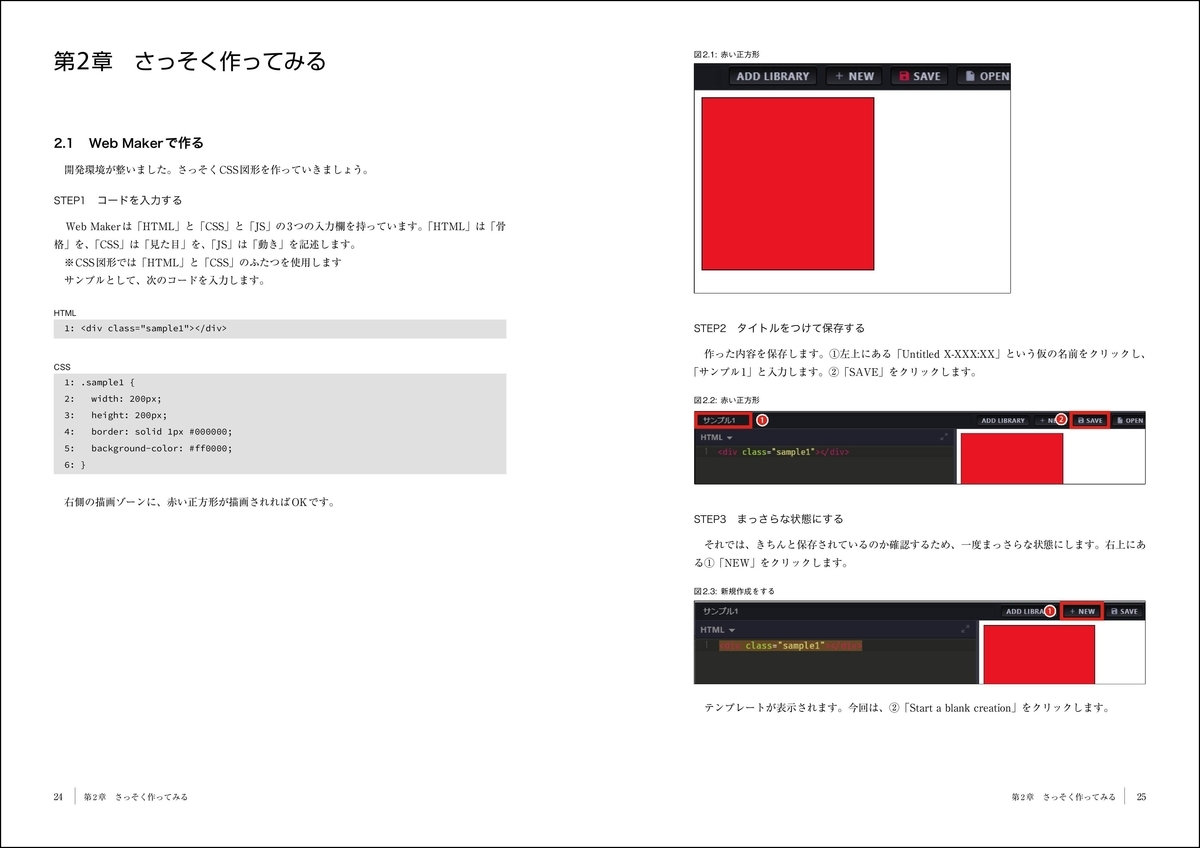
Task: Click the highlighted SAVE button in figure 2.2
Action: [x=1088, y=421]
